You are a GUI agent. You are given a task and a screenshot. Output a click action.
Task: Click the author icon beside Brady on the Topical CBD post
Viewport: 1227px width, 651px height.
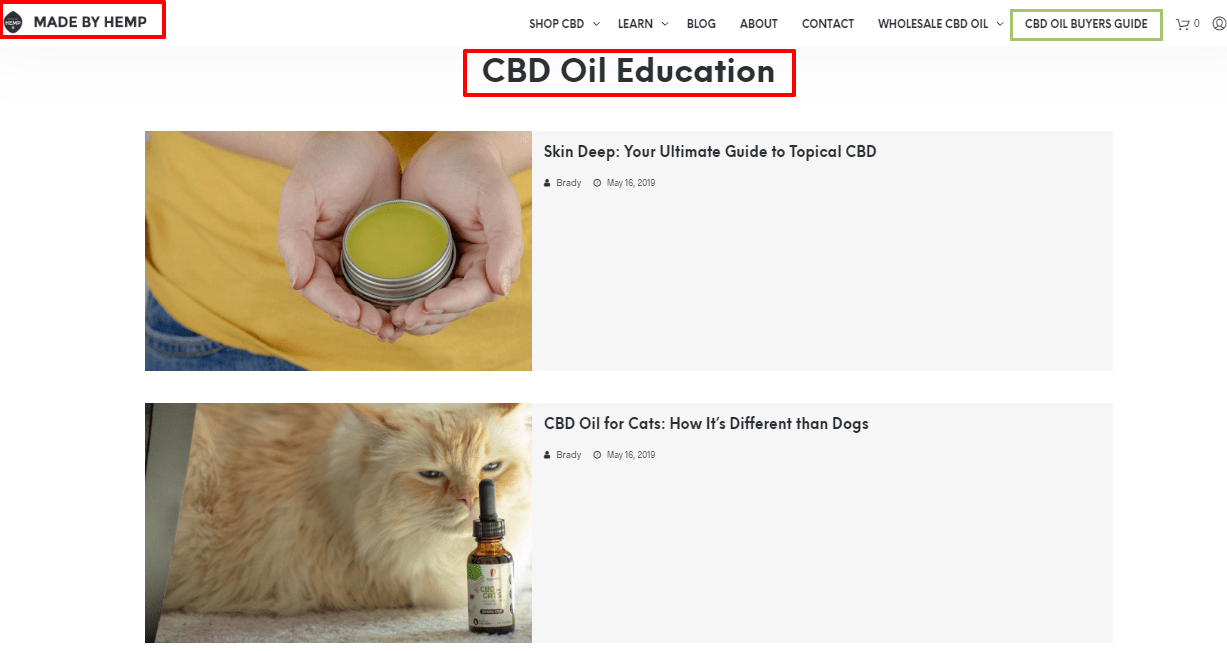547,183
